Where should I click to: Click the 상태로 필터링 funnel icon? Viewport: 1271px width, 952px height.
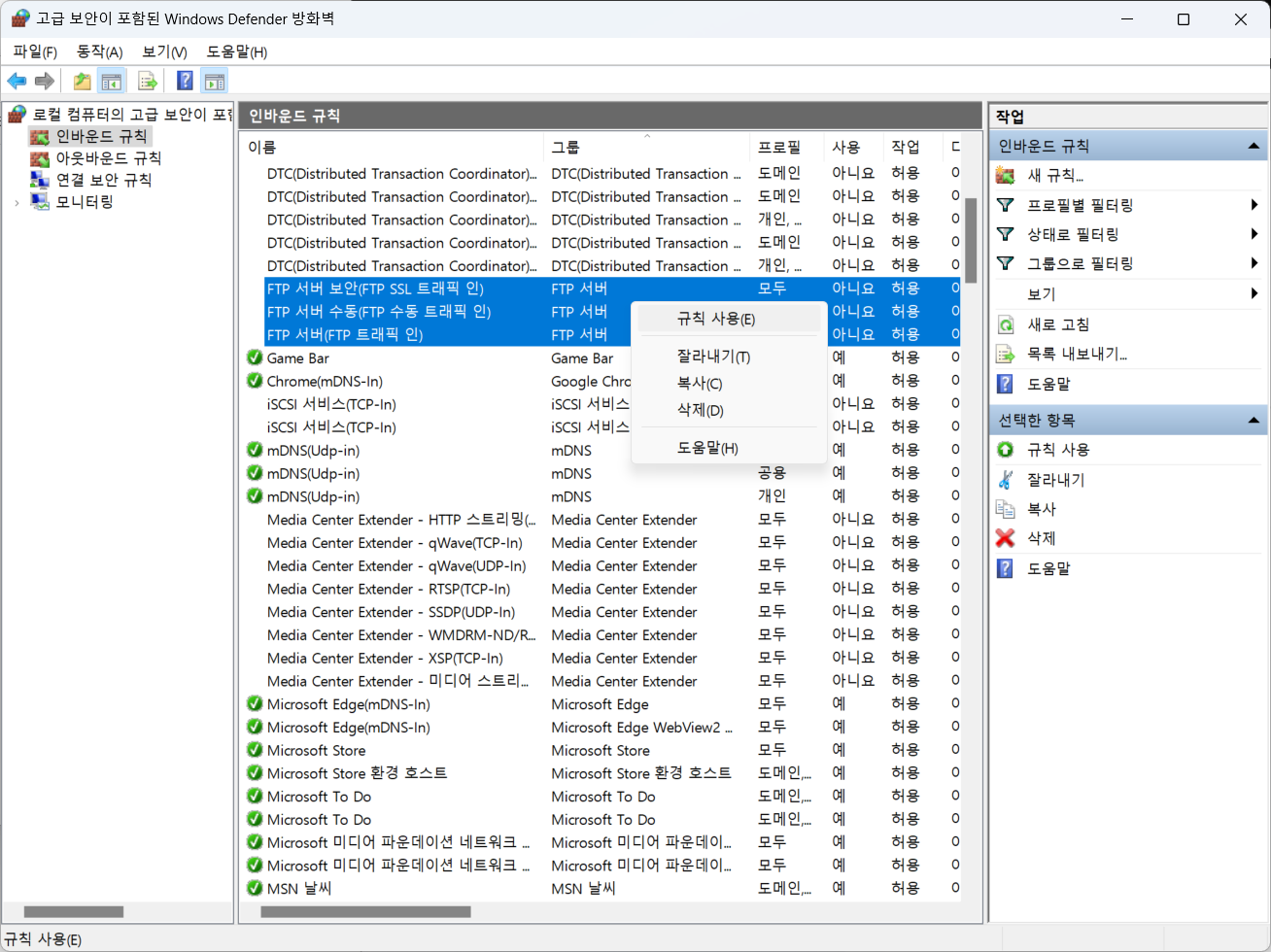tap(1006, 234)
